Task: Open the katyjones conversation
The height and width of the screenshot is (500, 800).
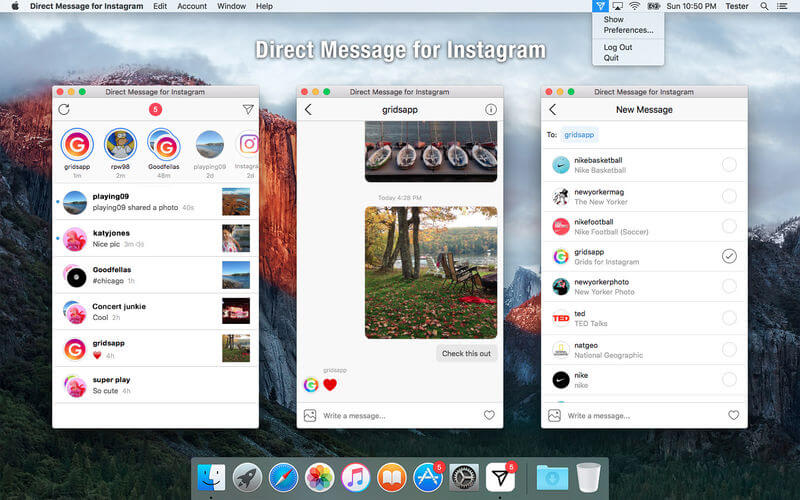Action: point(156,238)
